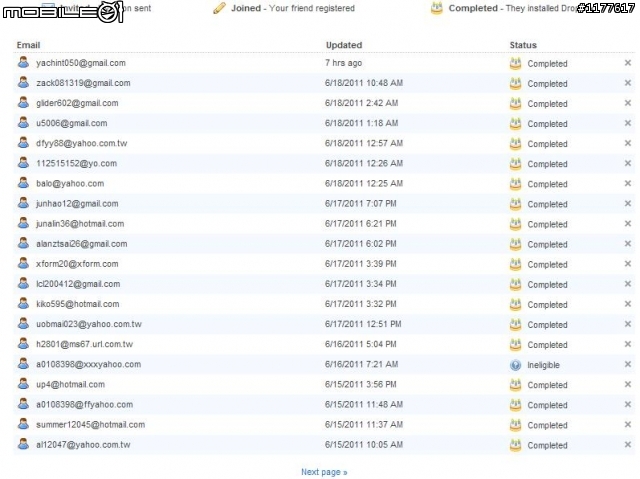
Task: Click the Completed cake icon for yachint050@gmail.com
Action: (x=516, y=63)
